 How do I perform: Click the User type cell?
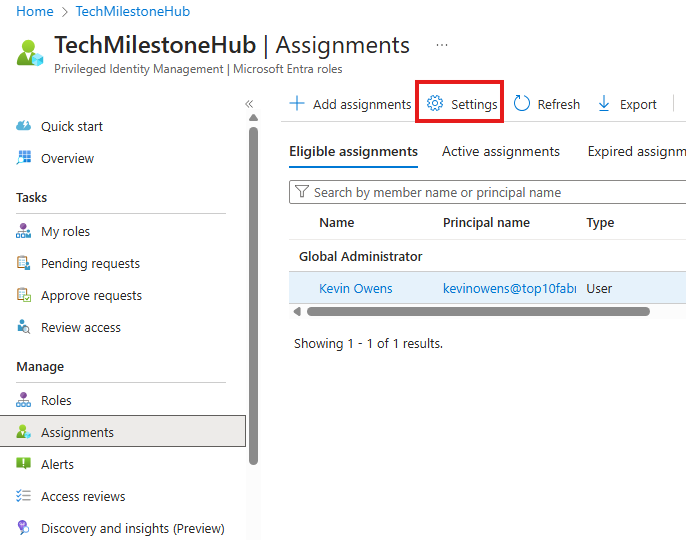tap(599, 289)
